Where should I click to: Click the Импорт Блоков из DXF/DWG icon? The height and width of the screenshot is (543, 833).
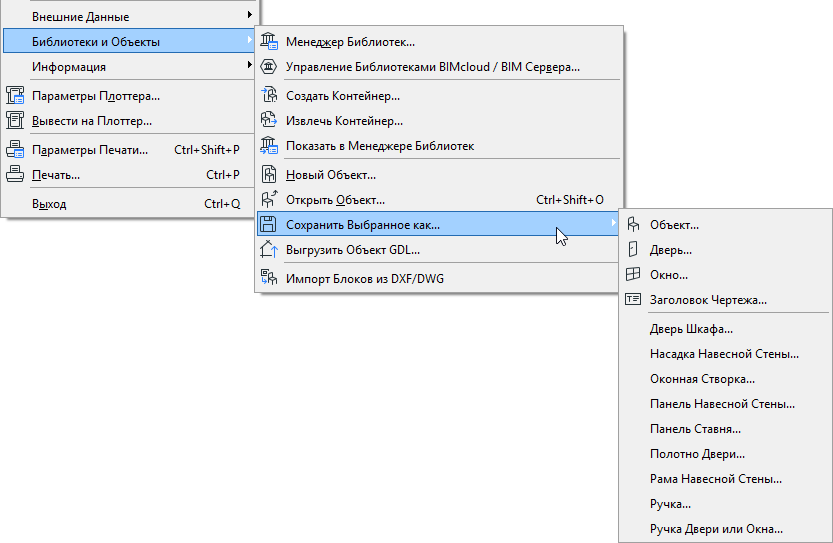269,278
